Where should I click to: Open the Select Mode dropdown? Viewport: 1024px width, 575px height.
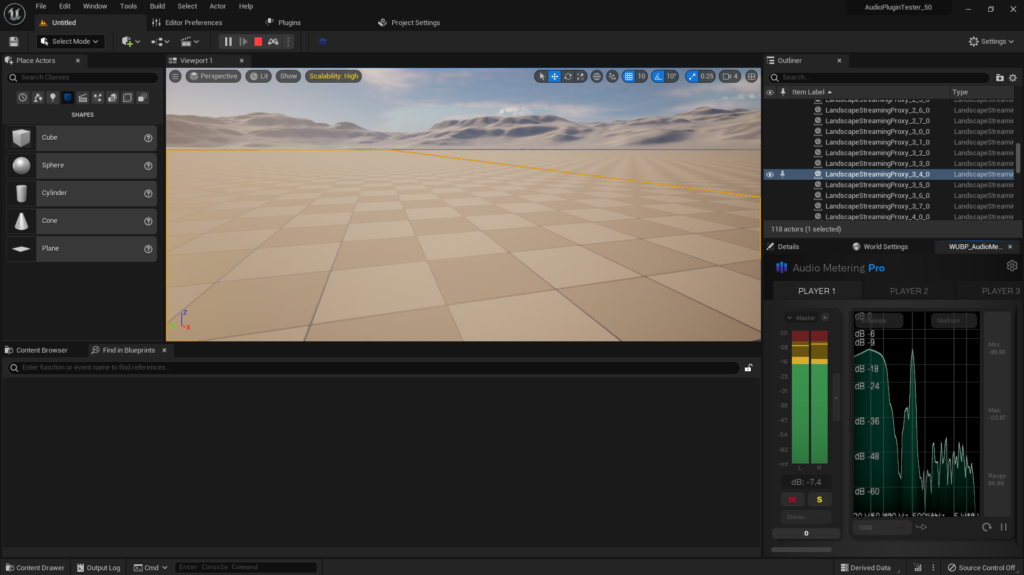[x=71, y=41]
